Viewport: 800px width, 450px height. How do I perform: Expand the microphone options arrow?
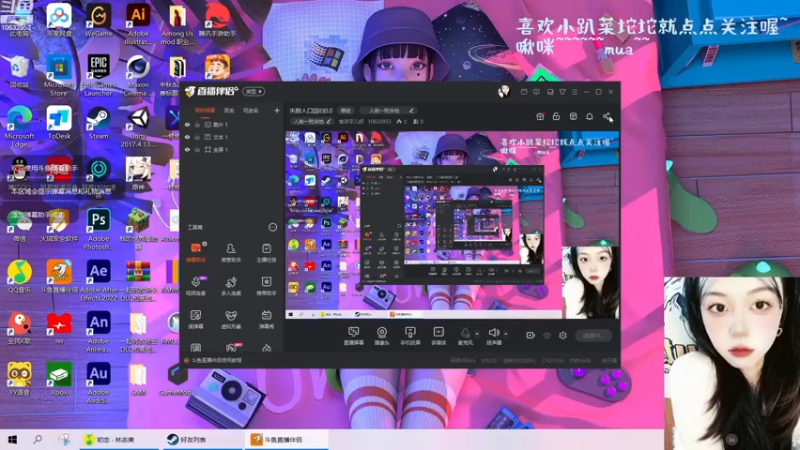point(477,334)
